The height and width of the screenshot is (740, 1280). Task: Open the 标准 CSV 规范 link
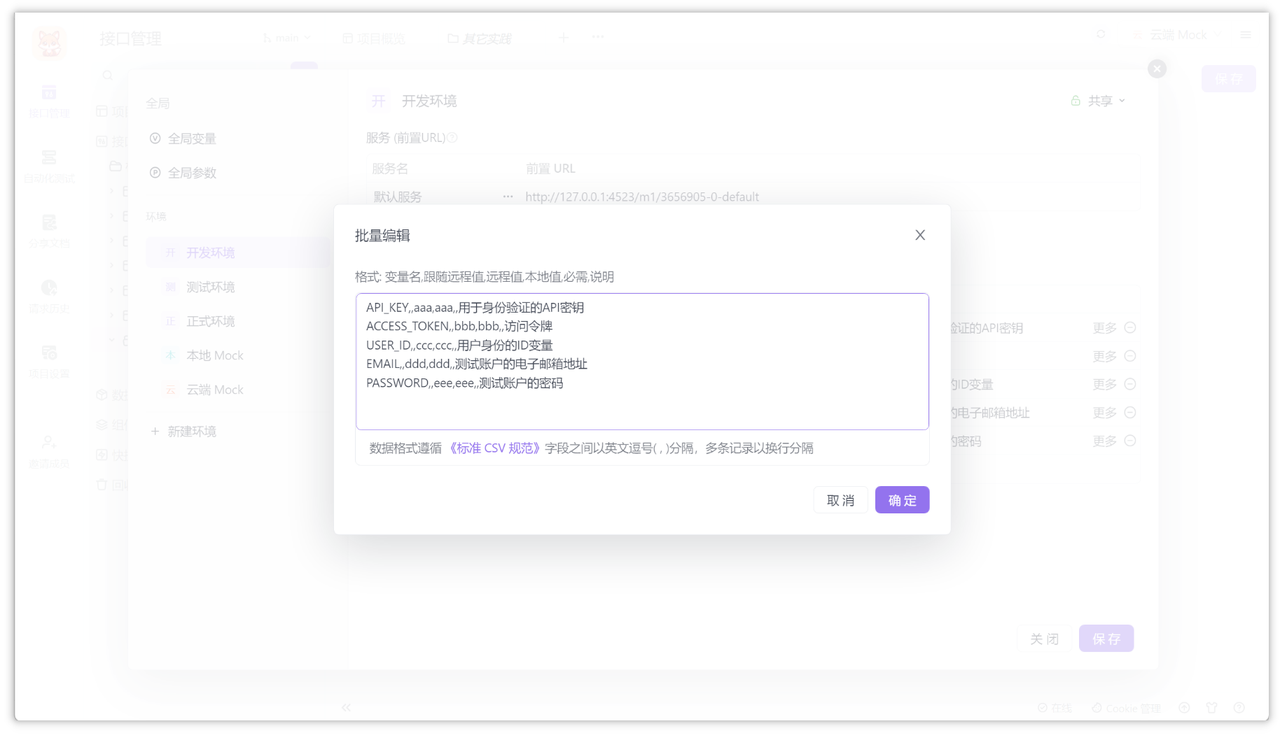point(495,448)
